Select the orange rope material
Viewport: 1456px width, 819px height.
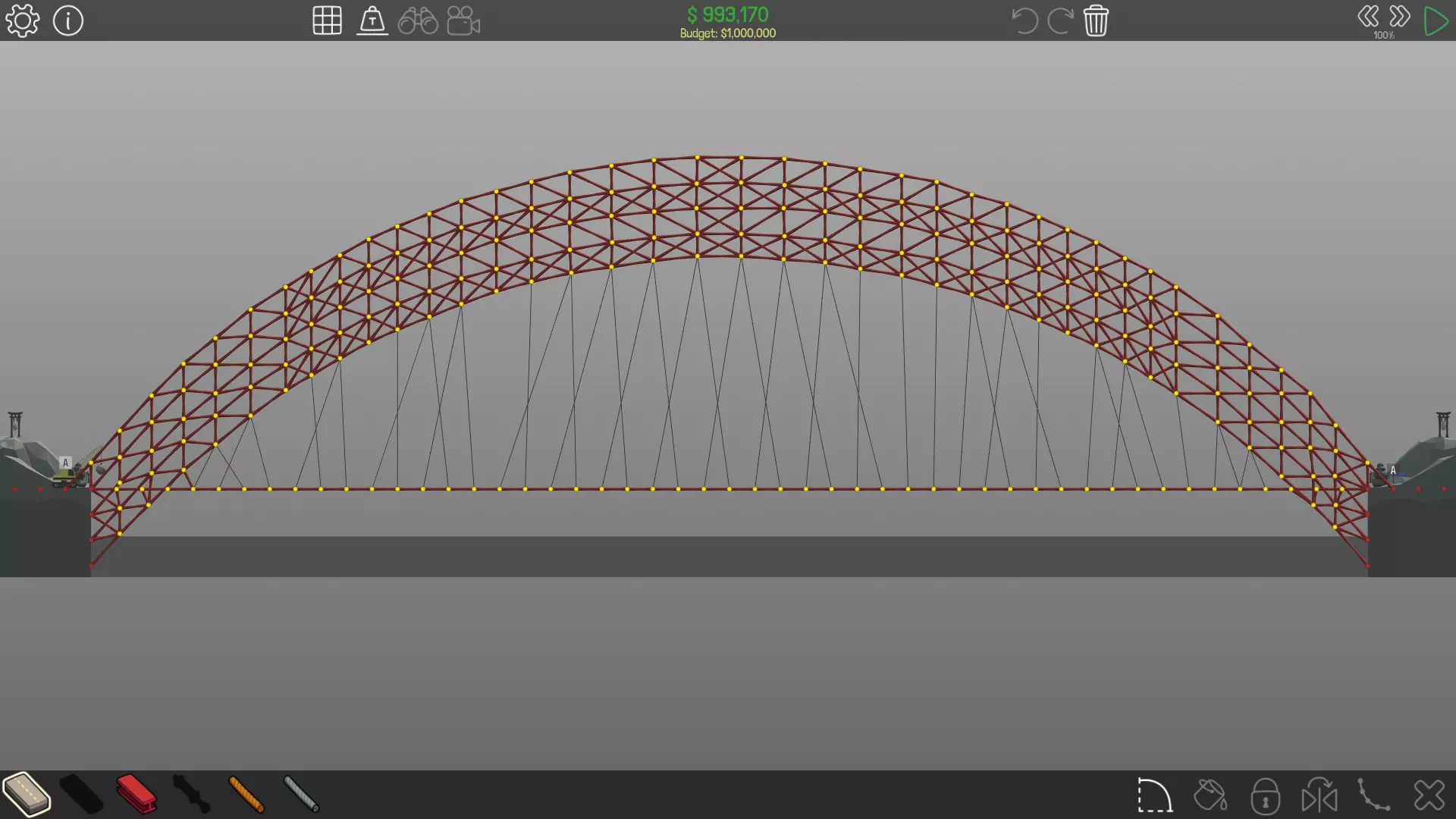click(246, 794)
